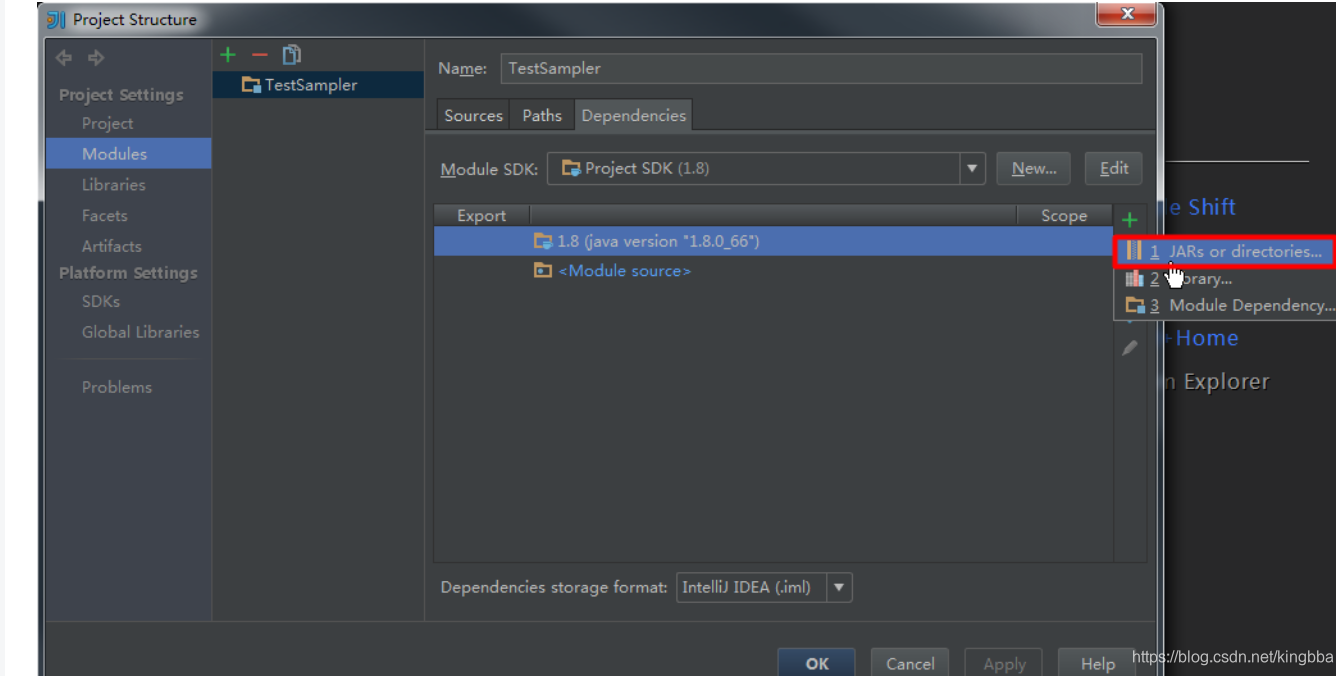Image resolution: width=1344 pixels, height=676 pixels.
Task: Open Project settings
Action: tap(107, 123)
